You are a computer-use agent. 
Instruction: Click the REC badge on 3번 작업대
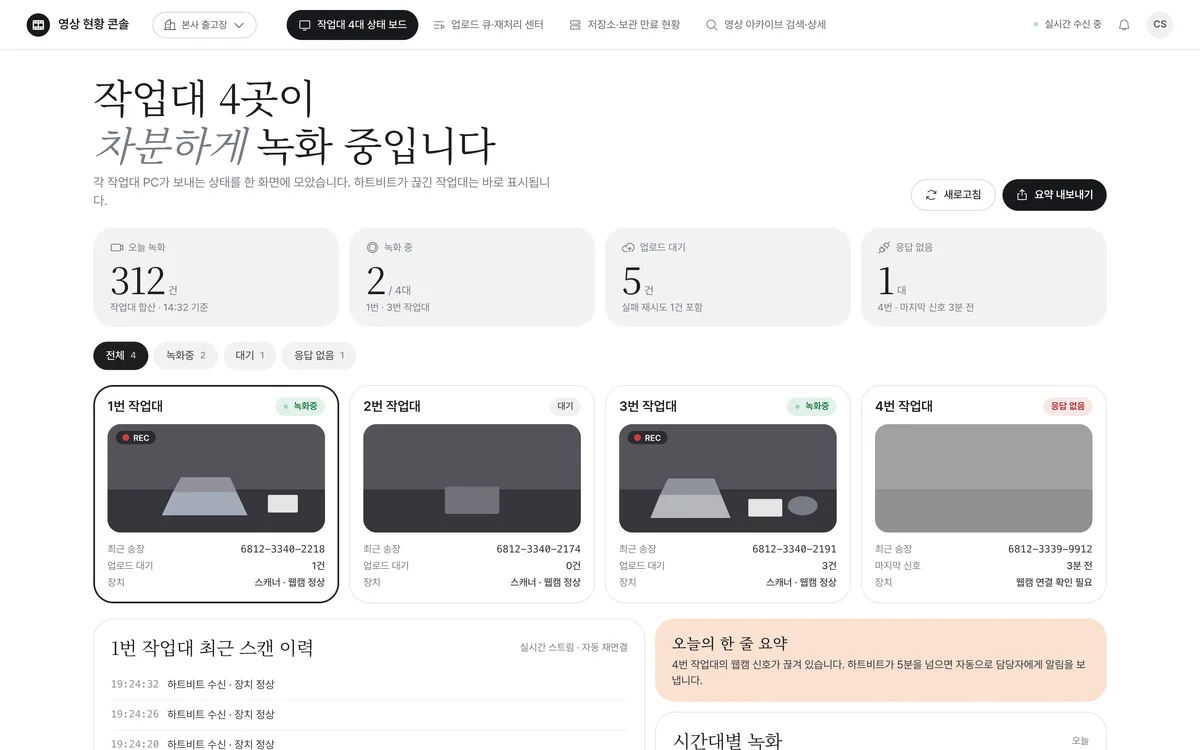pyautogui.click(x=647, y=438)
